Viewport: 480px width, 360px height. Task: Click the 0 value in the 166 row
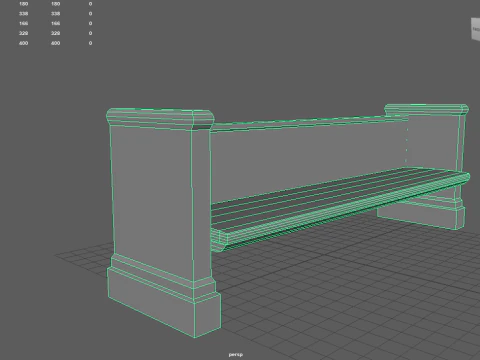(90, 23)
